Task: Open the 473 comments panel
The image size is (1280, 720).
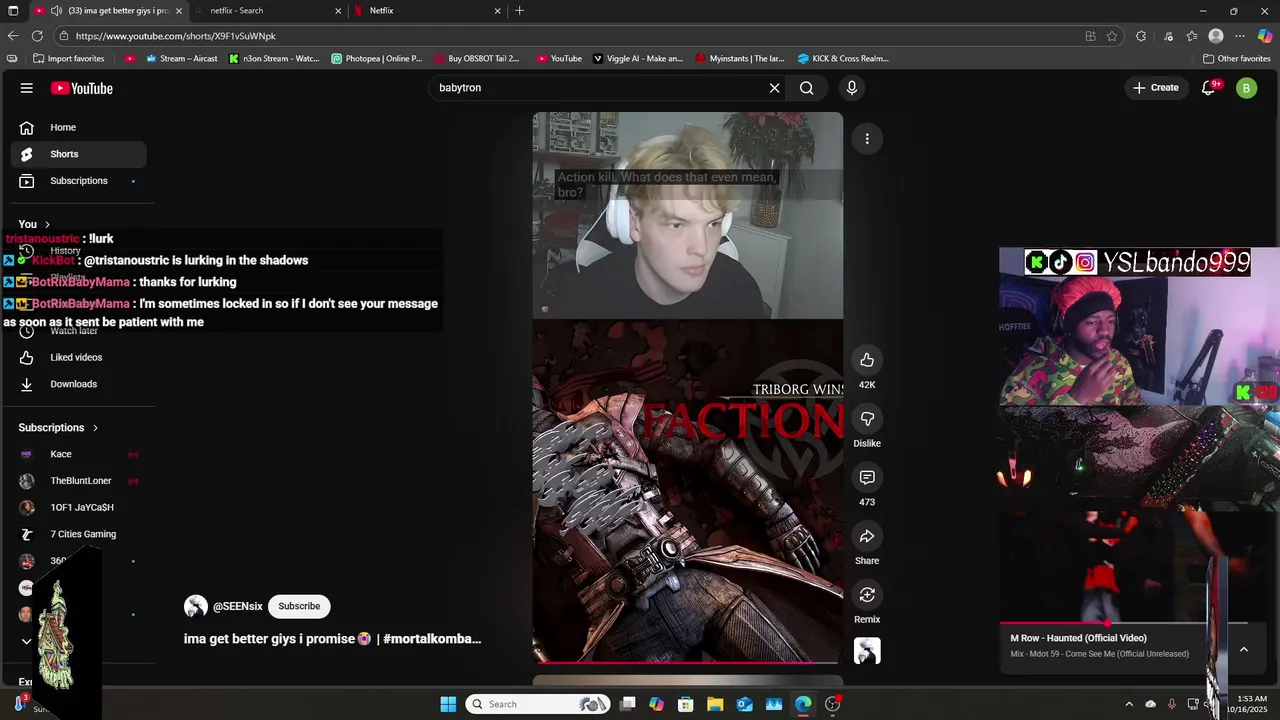Action: click(867, 478)
